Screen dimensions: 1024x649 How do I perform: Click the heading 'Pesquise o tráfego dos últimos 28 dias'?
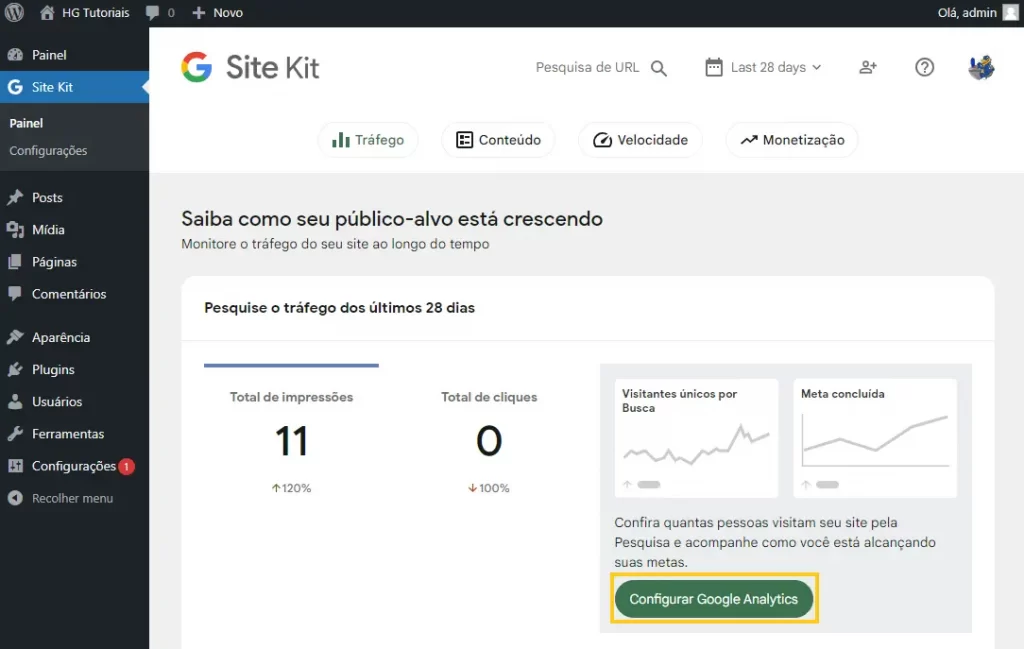(340, 308)
